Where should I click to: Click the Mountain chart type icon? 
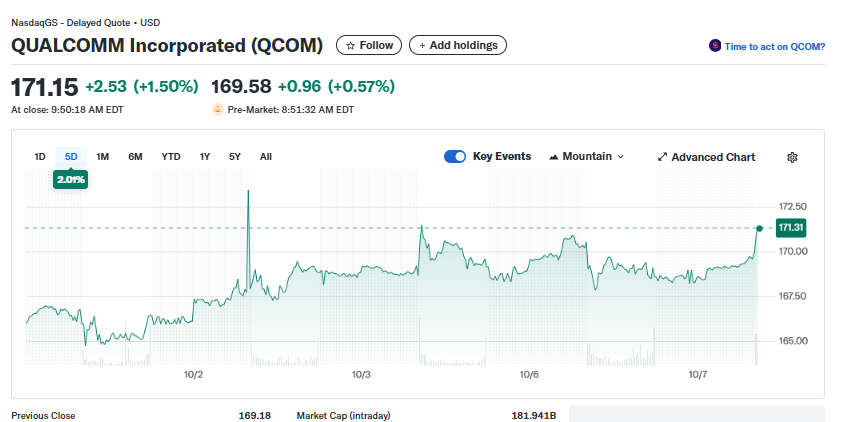[554, 157]
